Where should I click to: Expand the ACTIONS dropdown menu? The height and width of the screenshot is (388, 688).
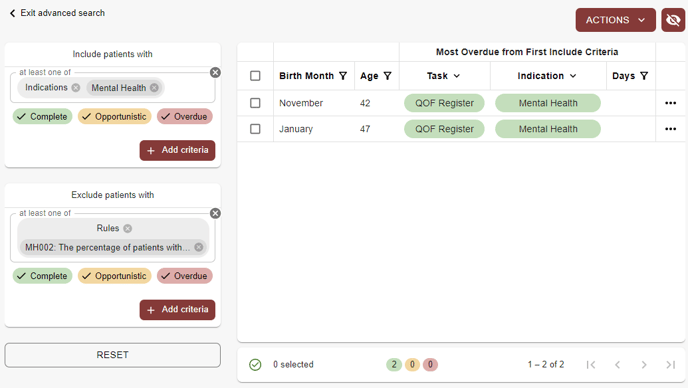click(x=615, y=20)
